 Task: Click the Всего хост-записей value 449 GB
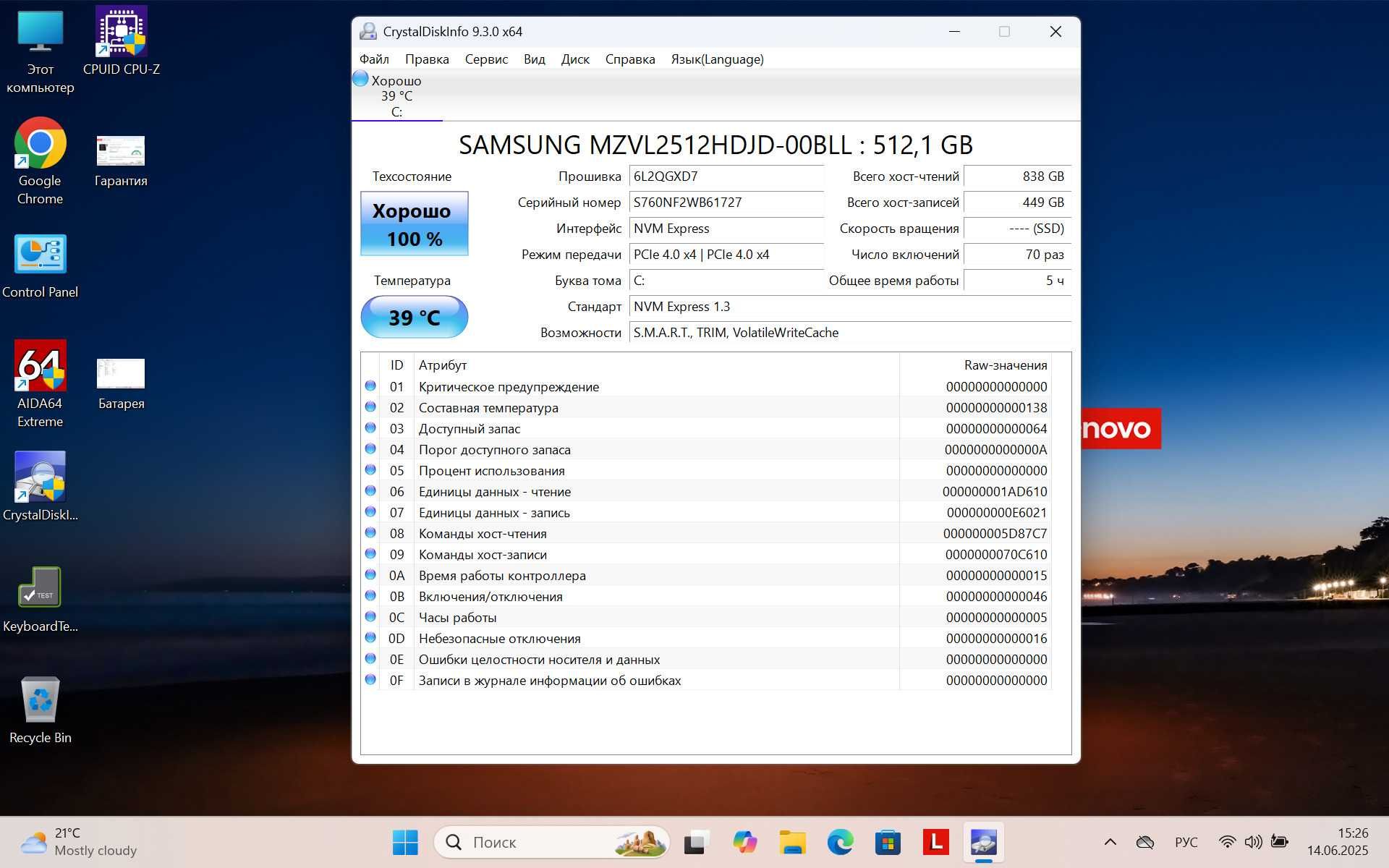[1017, 203]
